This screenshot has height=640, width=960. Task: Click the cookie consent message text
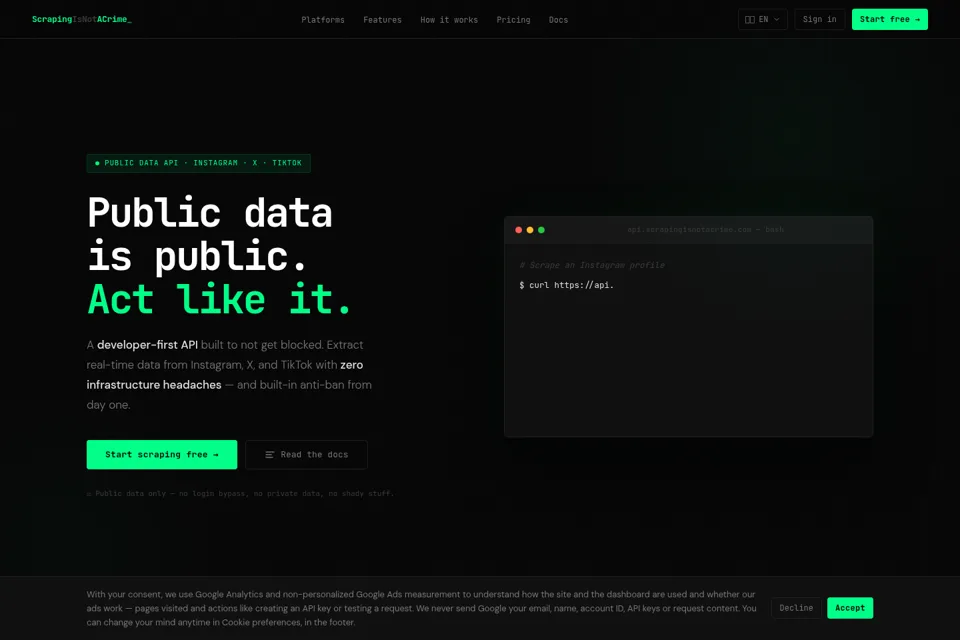[421, 608]
